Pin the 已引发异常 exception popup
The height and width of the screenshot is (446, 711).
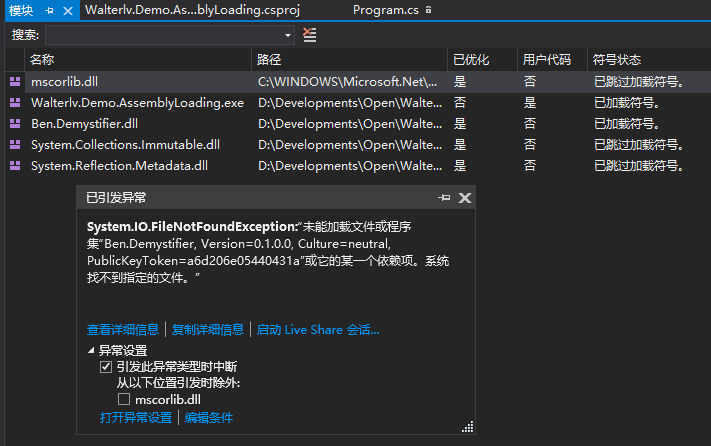pos(444,198)
